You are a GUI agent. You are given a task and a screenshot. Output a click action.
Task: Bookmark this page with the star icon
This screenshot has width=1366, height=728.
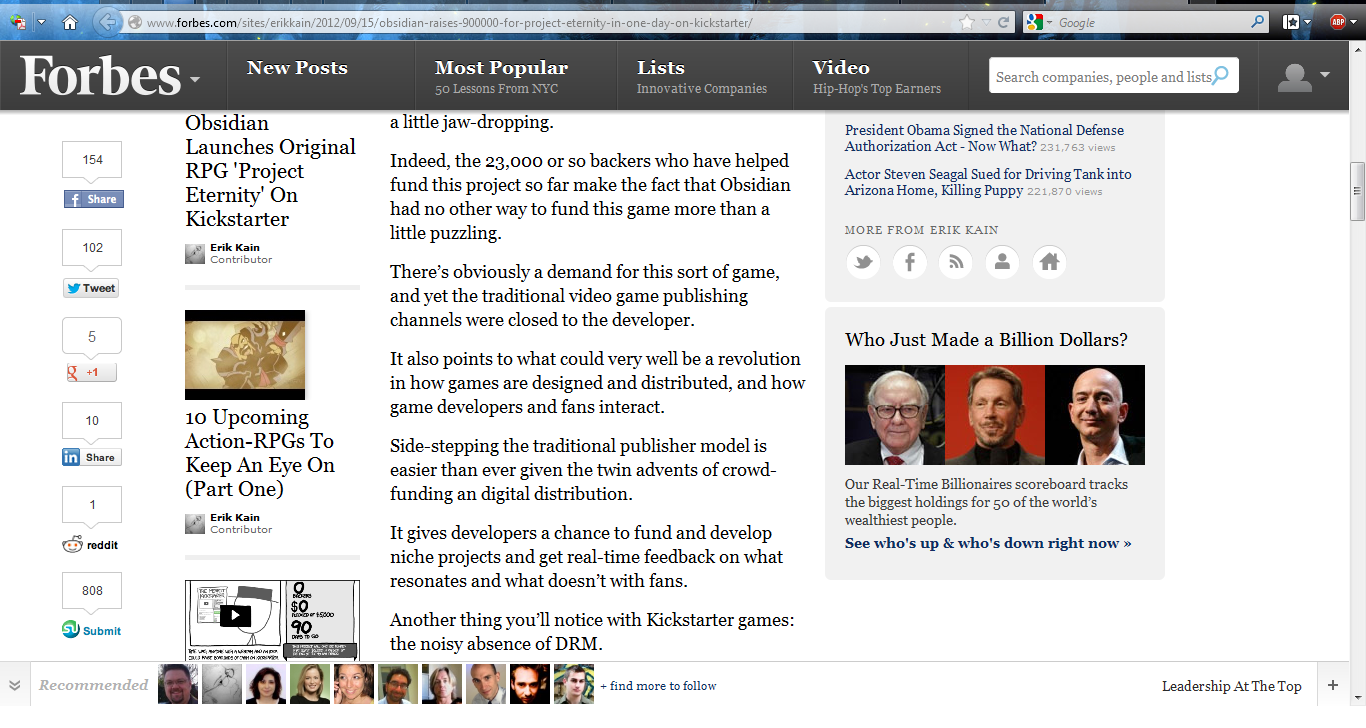(x=966, y=22)
